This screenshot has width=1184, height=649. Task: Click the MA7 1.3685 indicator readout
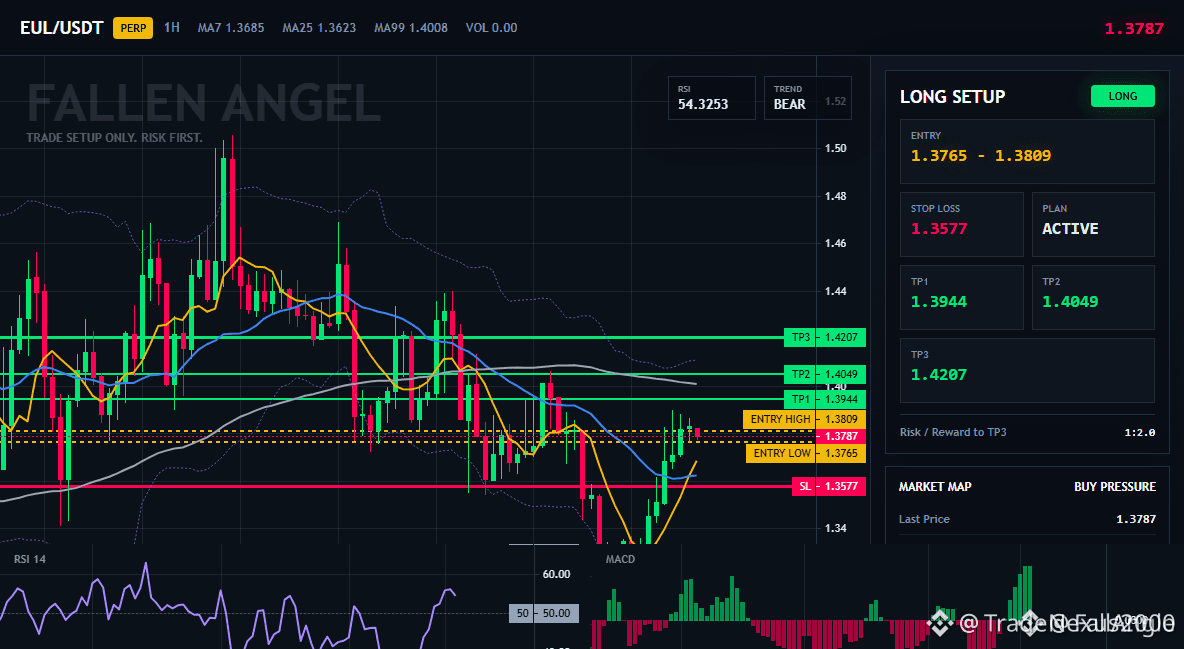tap(231, 28)
